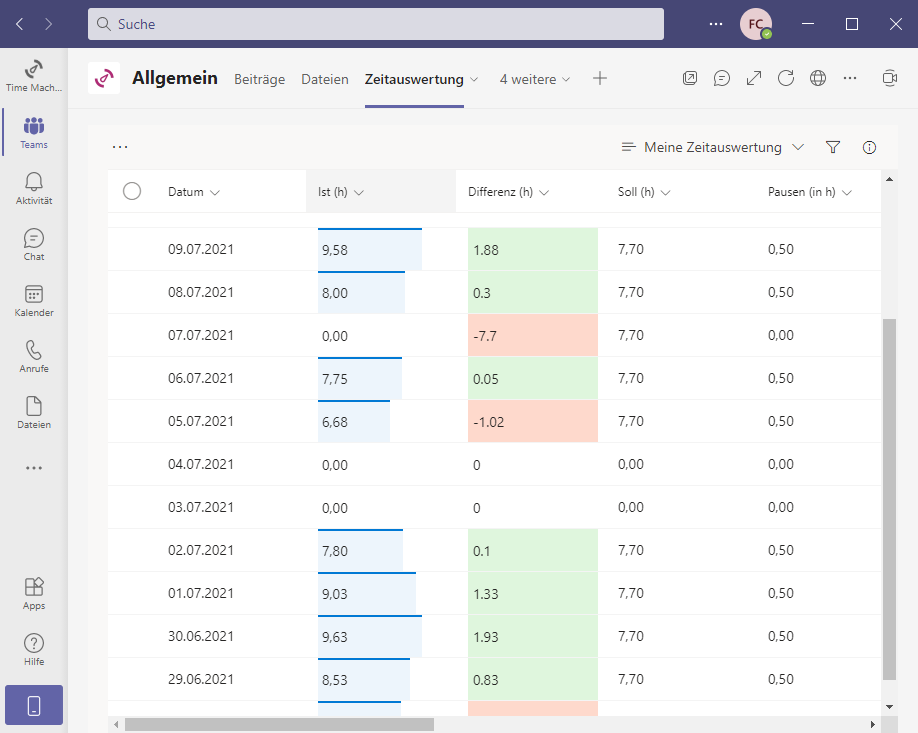Image resolution: width=918 pixels, height=733 pixels.
Task: Open the tab conversation chat icon
Action: click(722, 78)
